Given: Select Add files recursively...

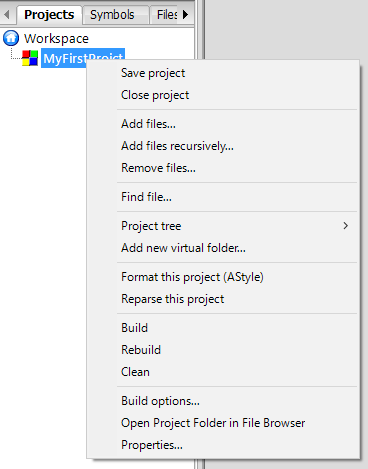Looking at the screenshot, I should click(177, 146).
